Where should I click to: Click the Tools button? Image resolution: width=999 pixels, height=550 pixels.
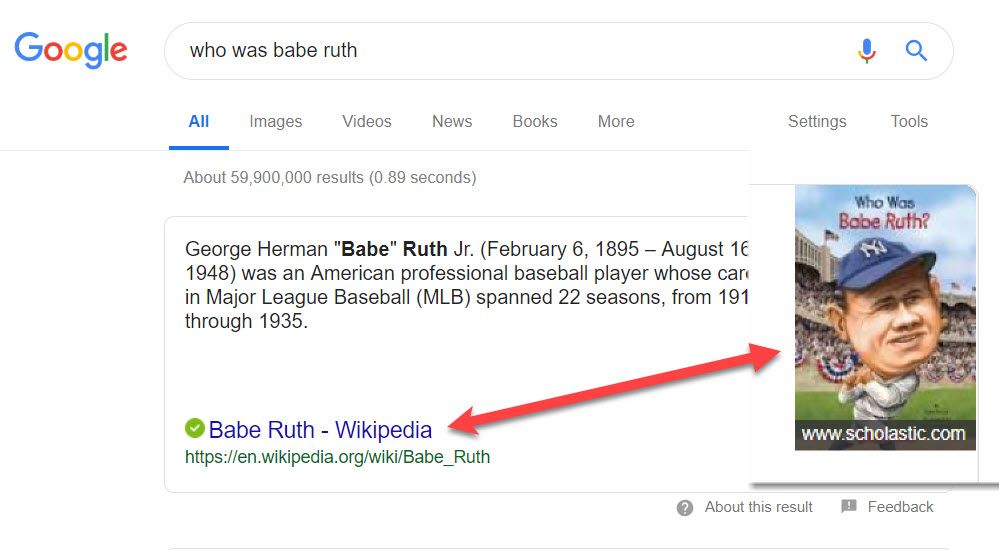coord(909,122)
